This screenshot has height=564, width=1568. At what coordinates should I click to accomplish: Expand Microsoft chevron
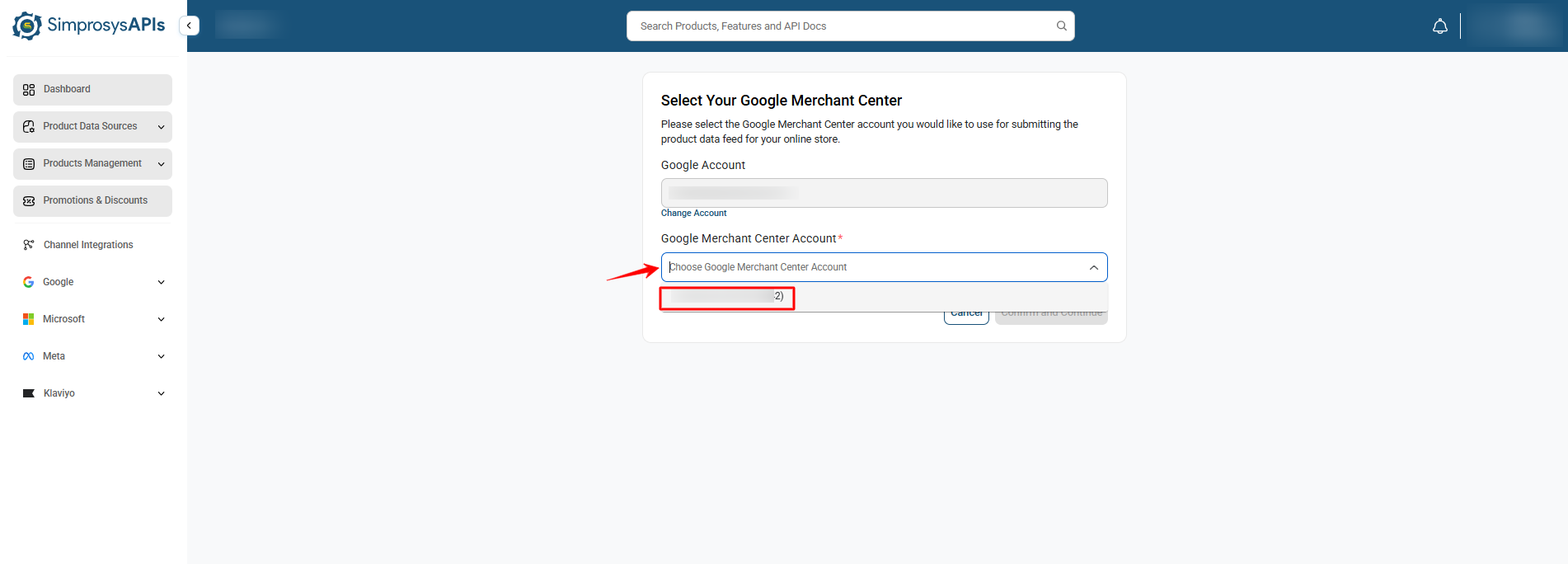[161, 319]
